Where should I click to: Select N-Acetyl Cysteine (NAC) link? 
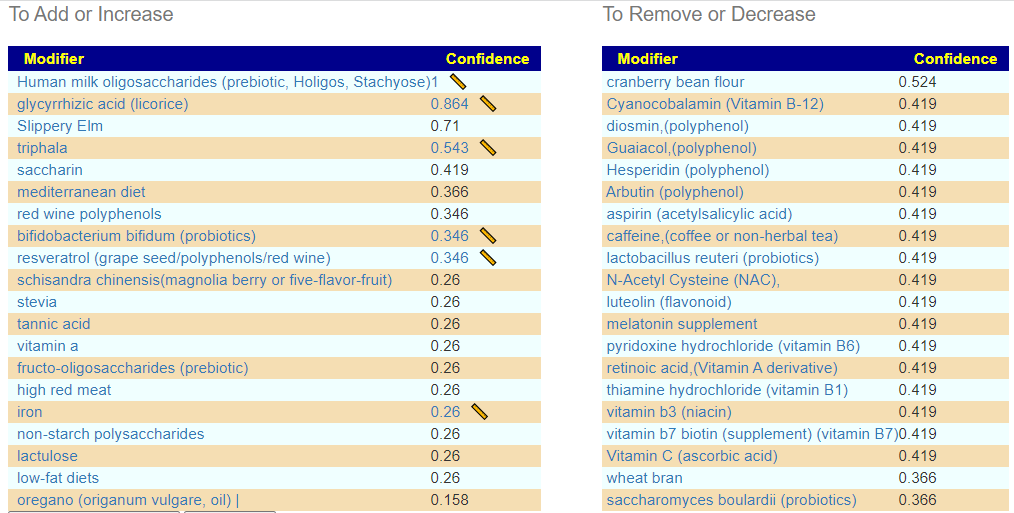click(693, 280)
